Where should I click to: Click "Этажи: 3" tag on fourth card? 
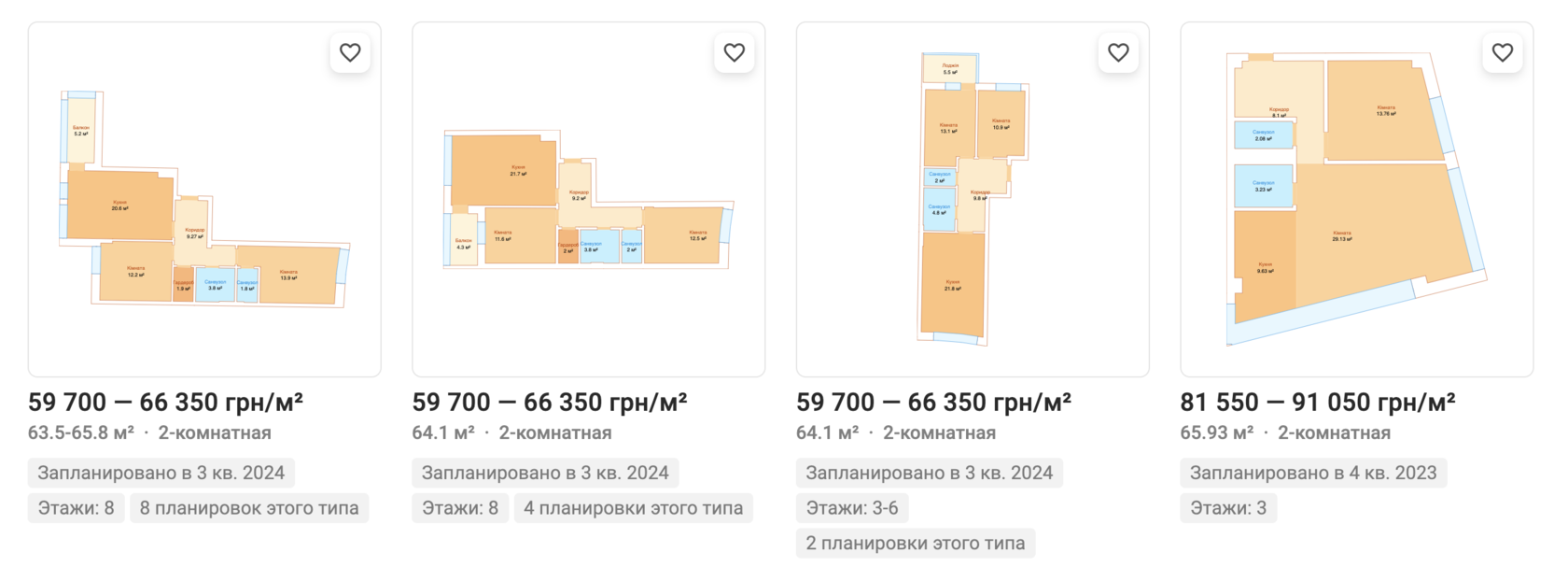[x=1228, y=508]
